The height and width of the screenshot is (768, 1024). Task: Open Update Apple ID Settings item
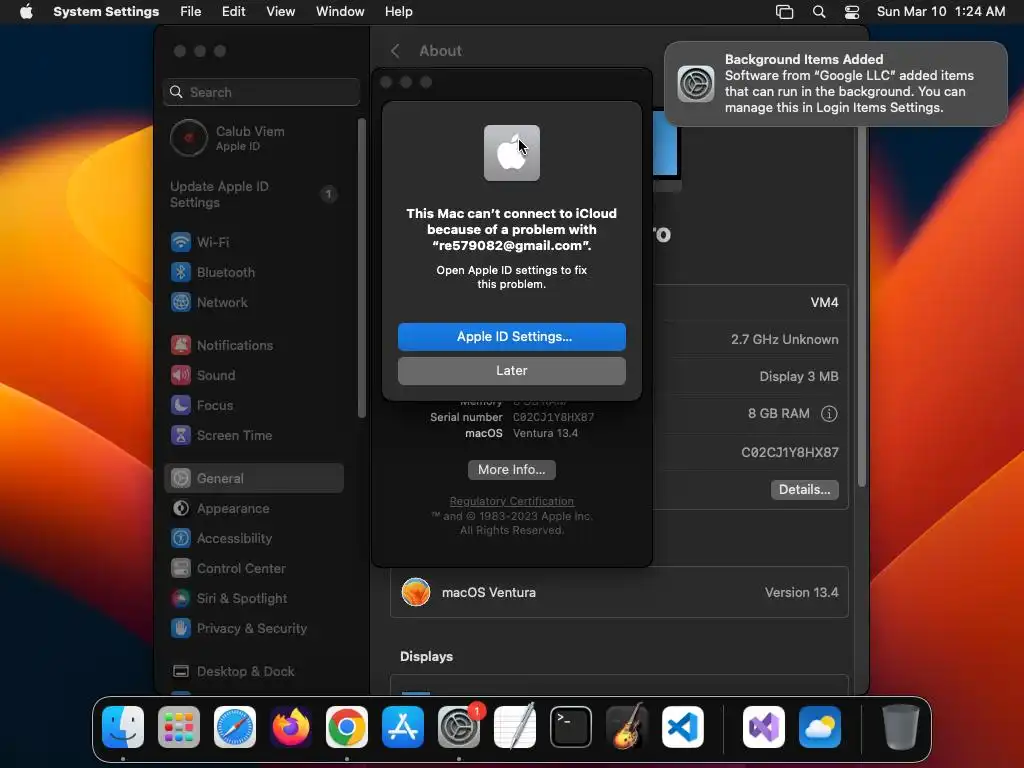(254, 195)
